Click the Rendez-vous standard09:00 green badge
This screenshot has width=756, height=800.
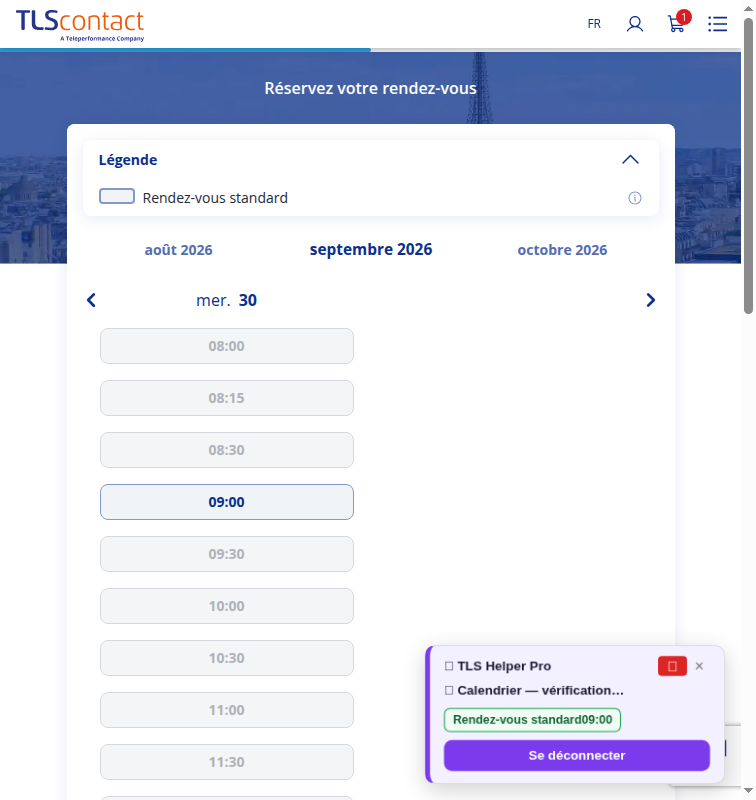click(532, 720)
